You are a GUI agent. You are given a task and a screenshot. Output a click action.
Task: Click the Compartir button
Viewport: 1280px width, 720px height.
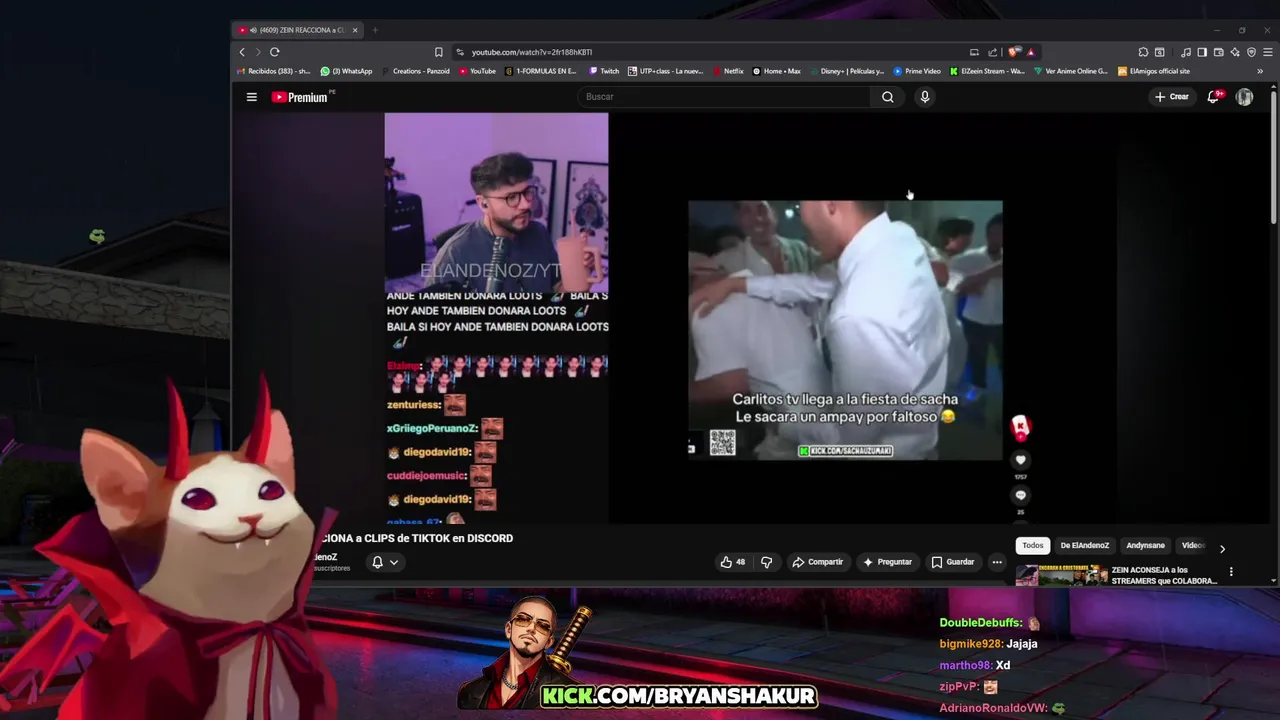[817, 562]
